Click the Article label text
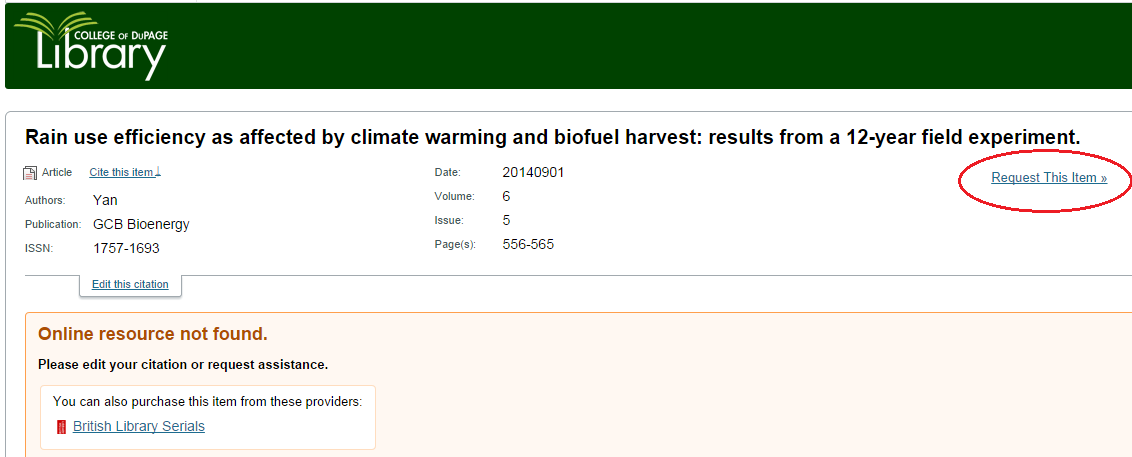Viewport: 1132px width, 457px height. tap(57, 173)
